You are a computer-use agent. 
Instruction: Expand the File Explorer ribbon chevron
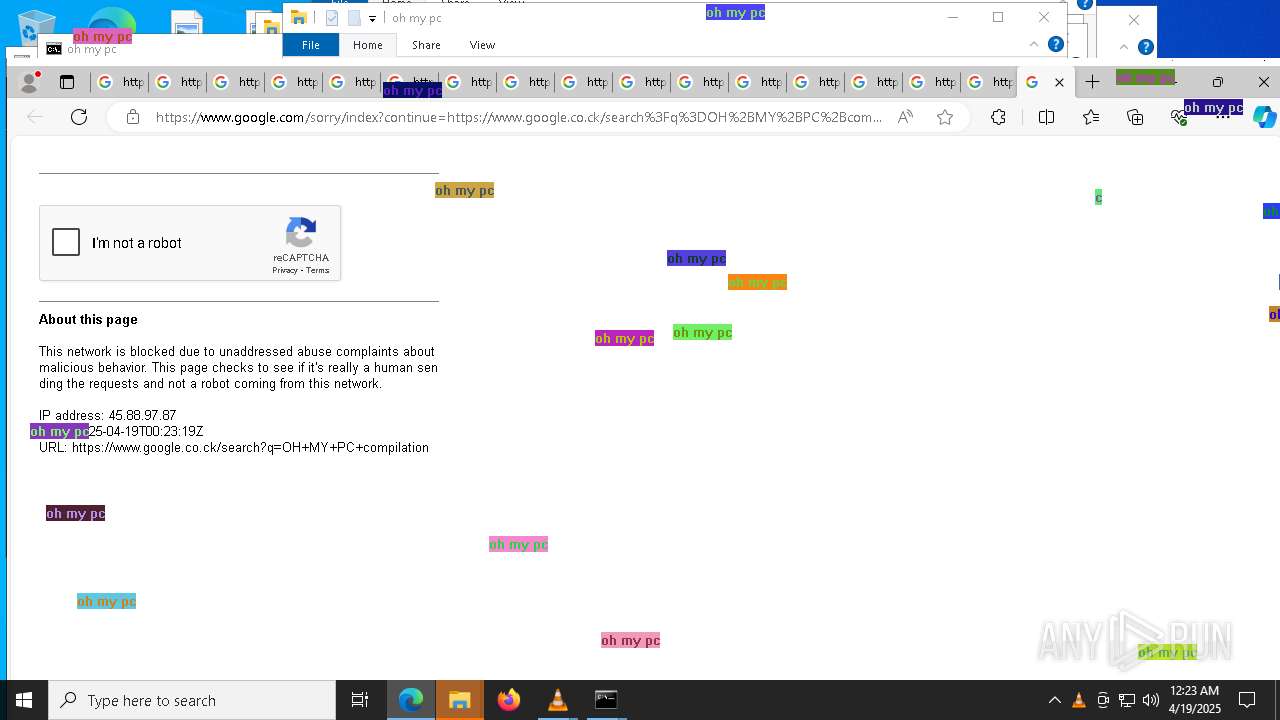[1034, 45]
